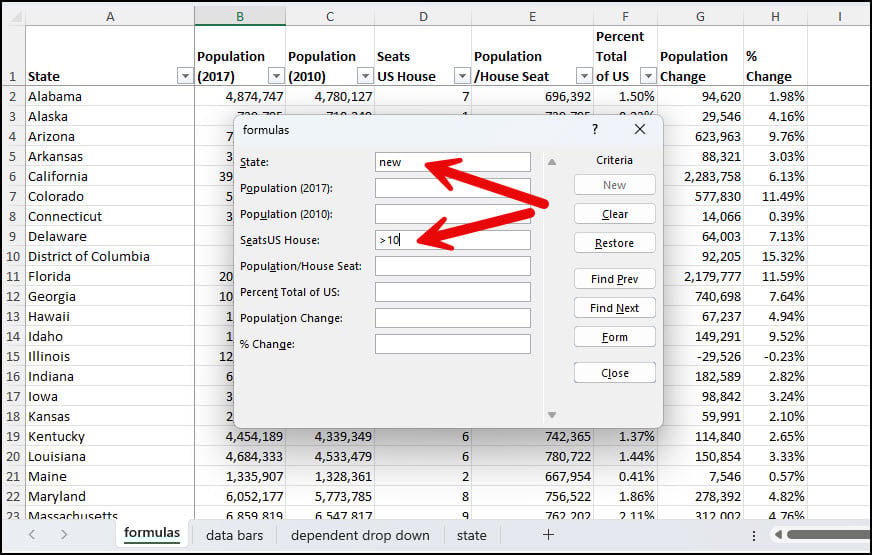
Task: Click the horizontal scrollbar left arrow
Action: (778, 534)
